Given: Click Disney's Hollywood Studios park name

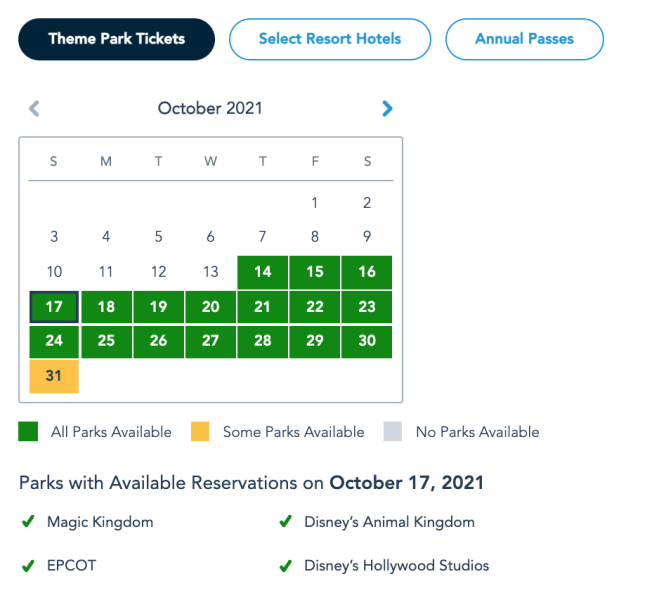Looking at the screenshot, I should pyautogui.click(x=396, y=566).
